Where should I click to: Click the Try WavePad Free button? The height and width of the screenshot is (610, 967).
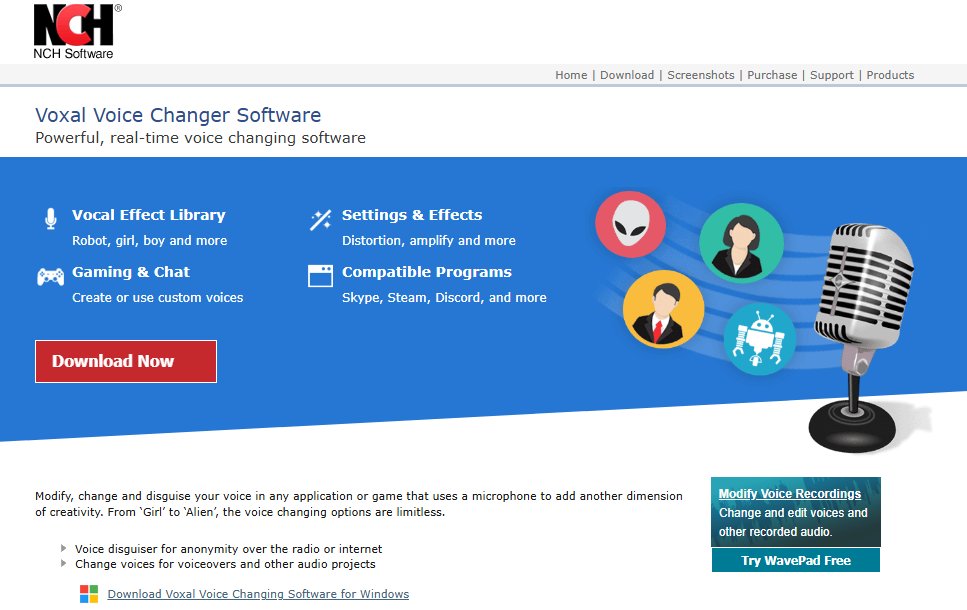tap(796, 561)
